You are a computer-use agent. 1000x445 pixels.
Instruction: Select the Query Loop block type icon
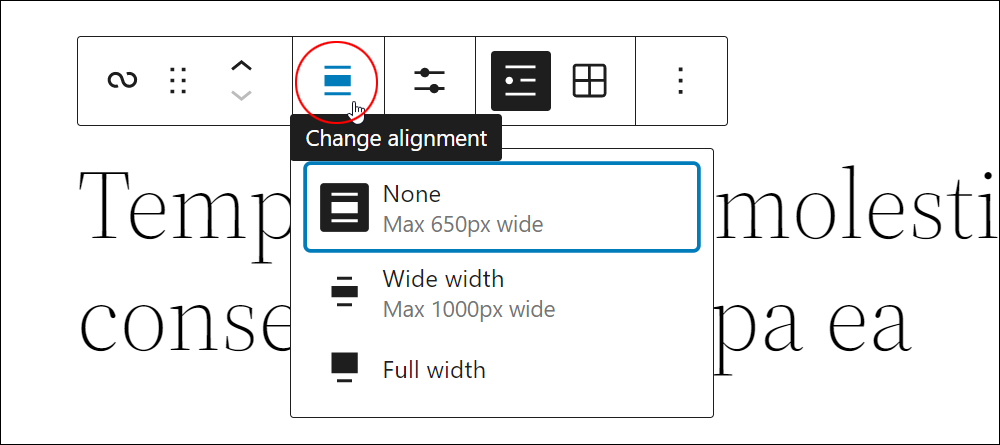(x=122, y=81)
